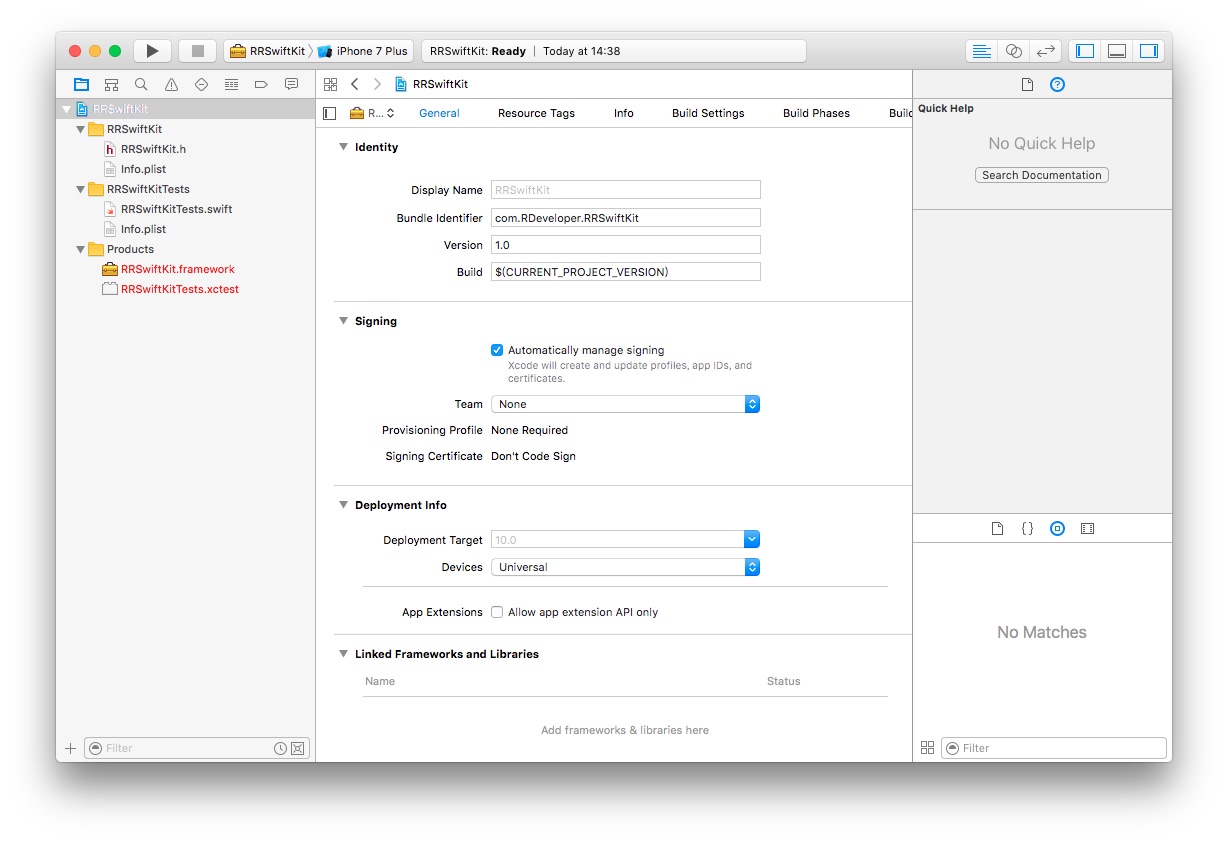Stop the running task
Image resolution: width=1228 pixels, height=842 pixels.
pos(198,51)
